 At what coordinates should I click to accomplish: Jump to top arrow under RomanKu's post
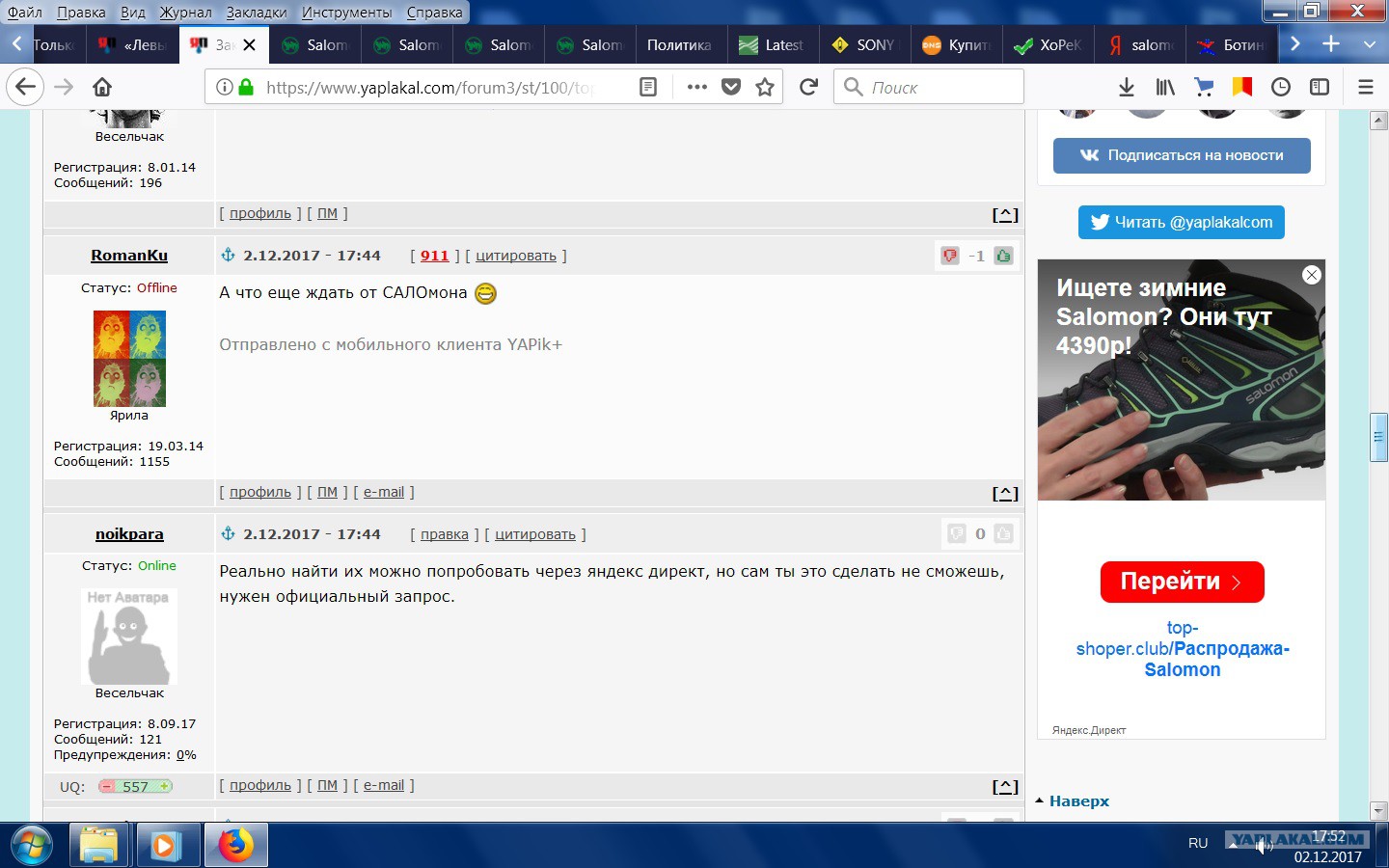coord(1005,493)
